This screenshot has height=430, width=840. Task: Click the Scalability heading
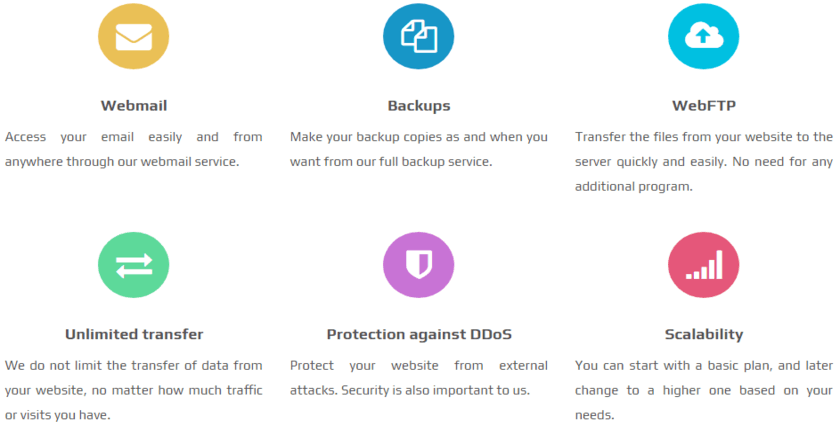coord(704,335)
